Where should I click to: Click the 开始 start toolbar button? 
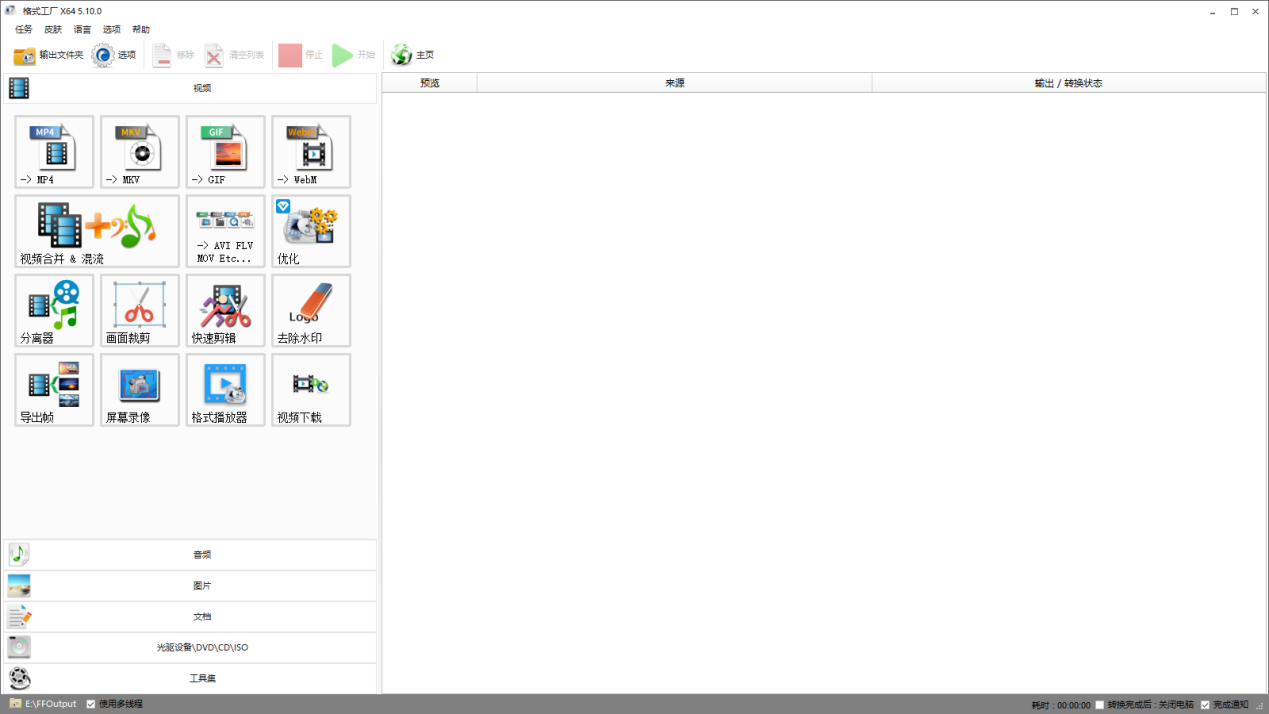pyautogui.click(x=354, y=55)
